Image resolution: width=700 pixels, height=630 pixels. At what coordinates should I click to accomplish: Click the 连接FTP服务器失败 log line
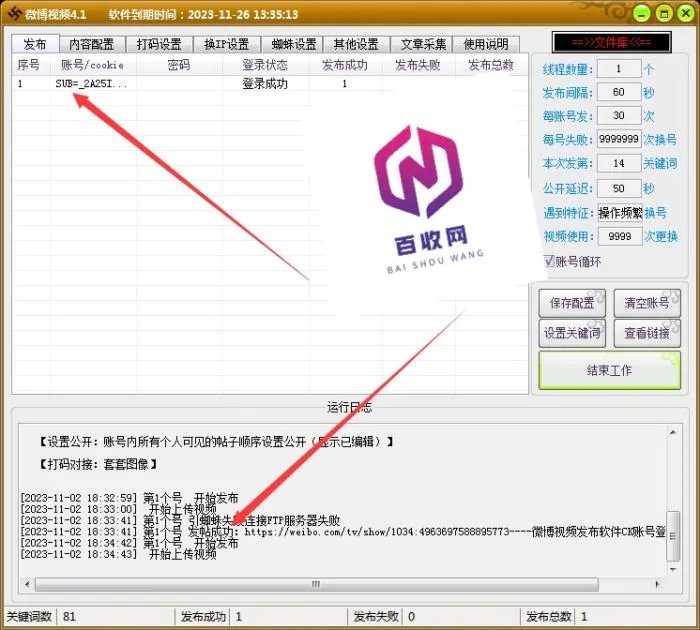180,520
